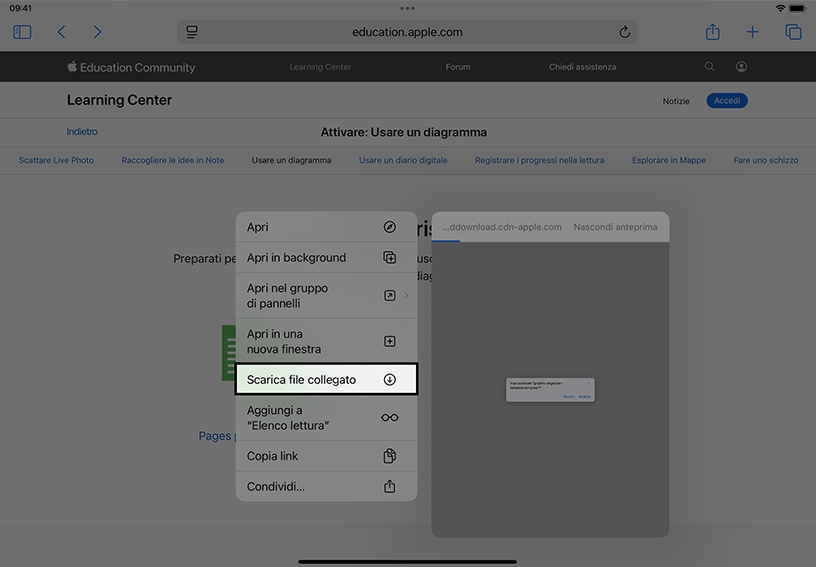Select Apri from the context menu
The image size is (816, 567).
[326, 227]
